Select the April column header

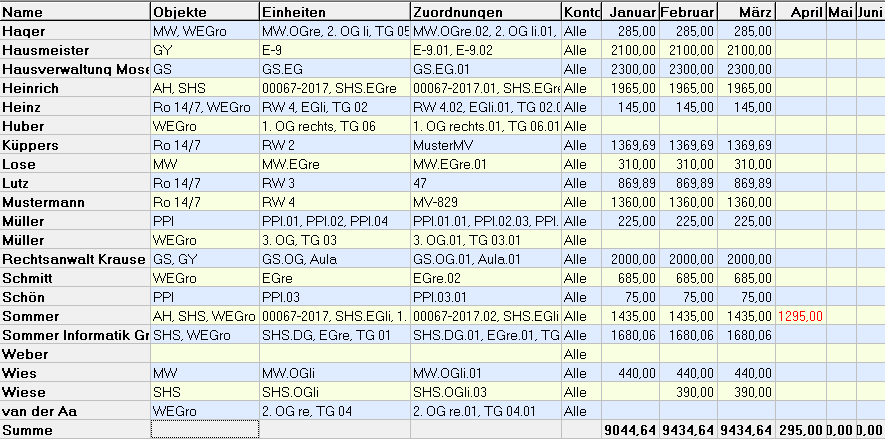click(801, 12)
